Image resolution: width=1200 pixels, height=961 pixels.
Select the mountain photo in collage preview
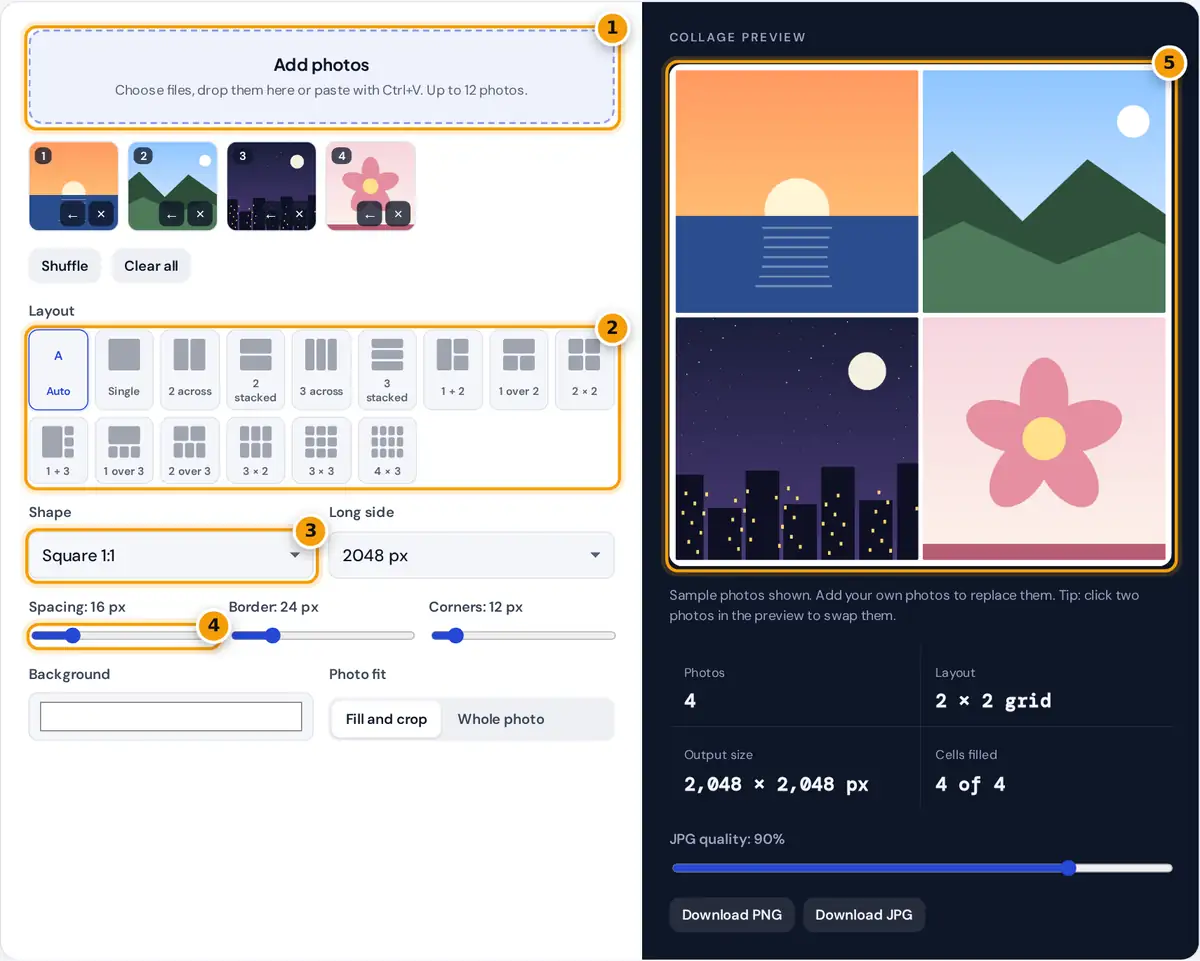1044,192
